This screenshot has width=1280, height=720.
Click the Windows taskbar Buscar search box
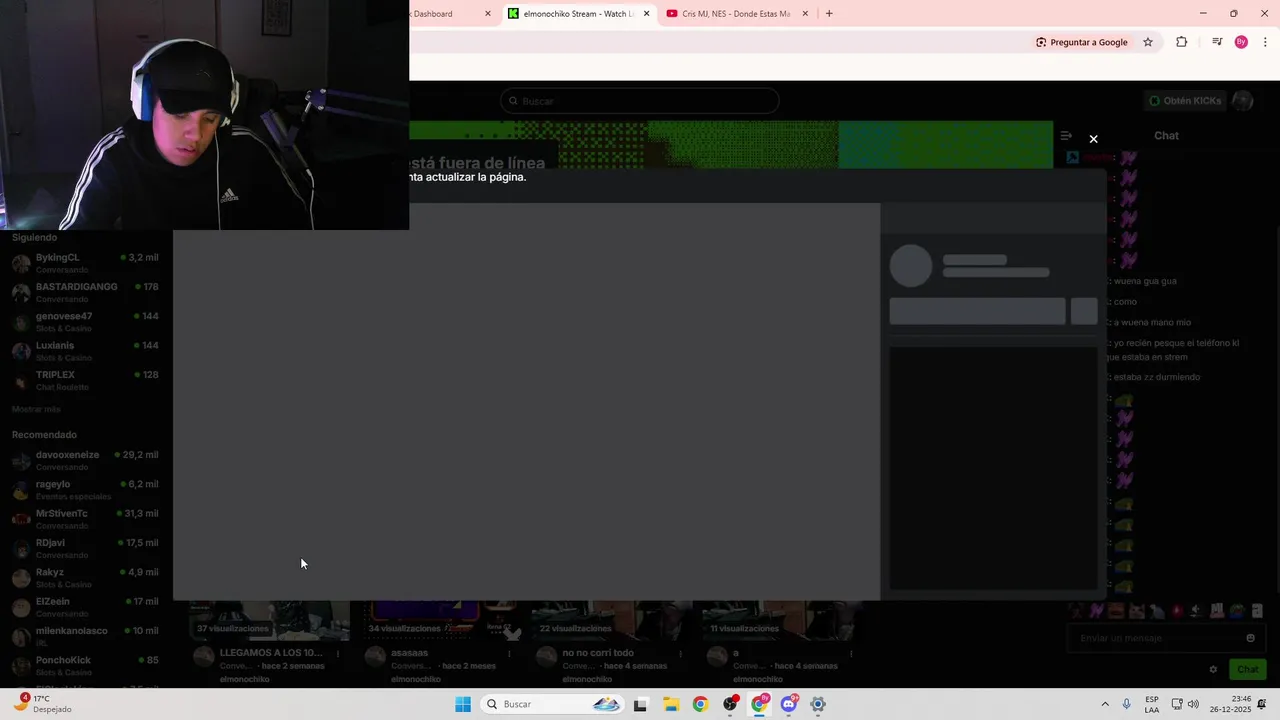(x=552, y=704)
